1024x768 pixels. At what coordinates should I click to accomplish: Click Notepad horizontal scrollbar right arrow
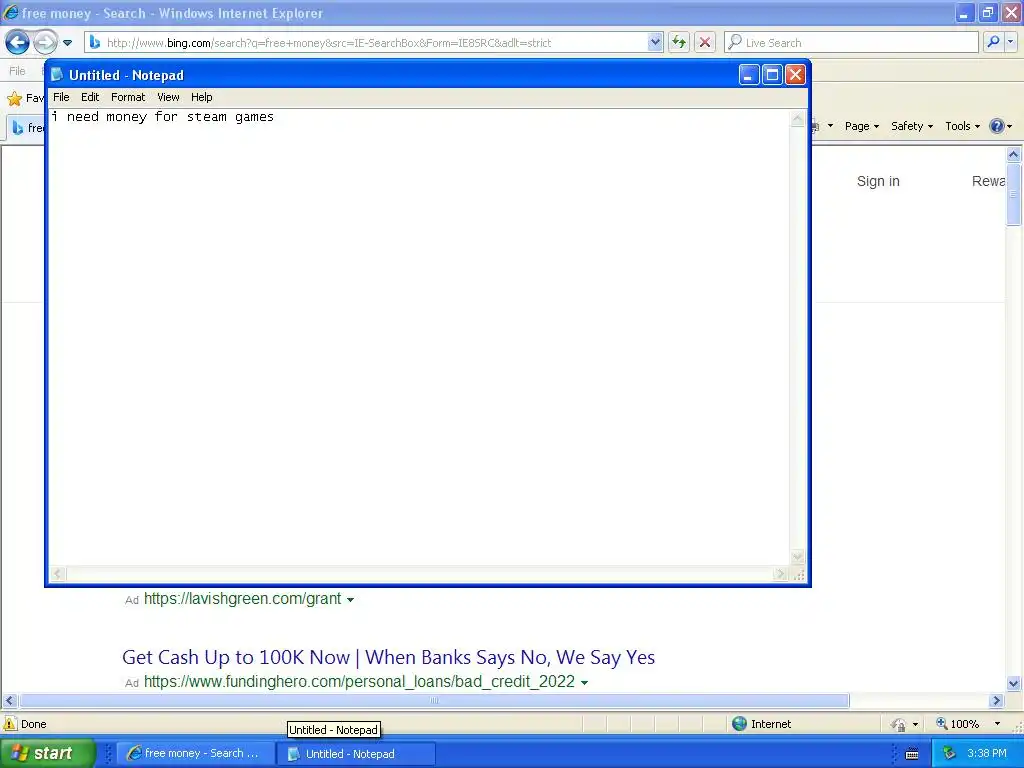[x=780, y=574]
